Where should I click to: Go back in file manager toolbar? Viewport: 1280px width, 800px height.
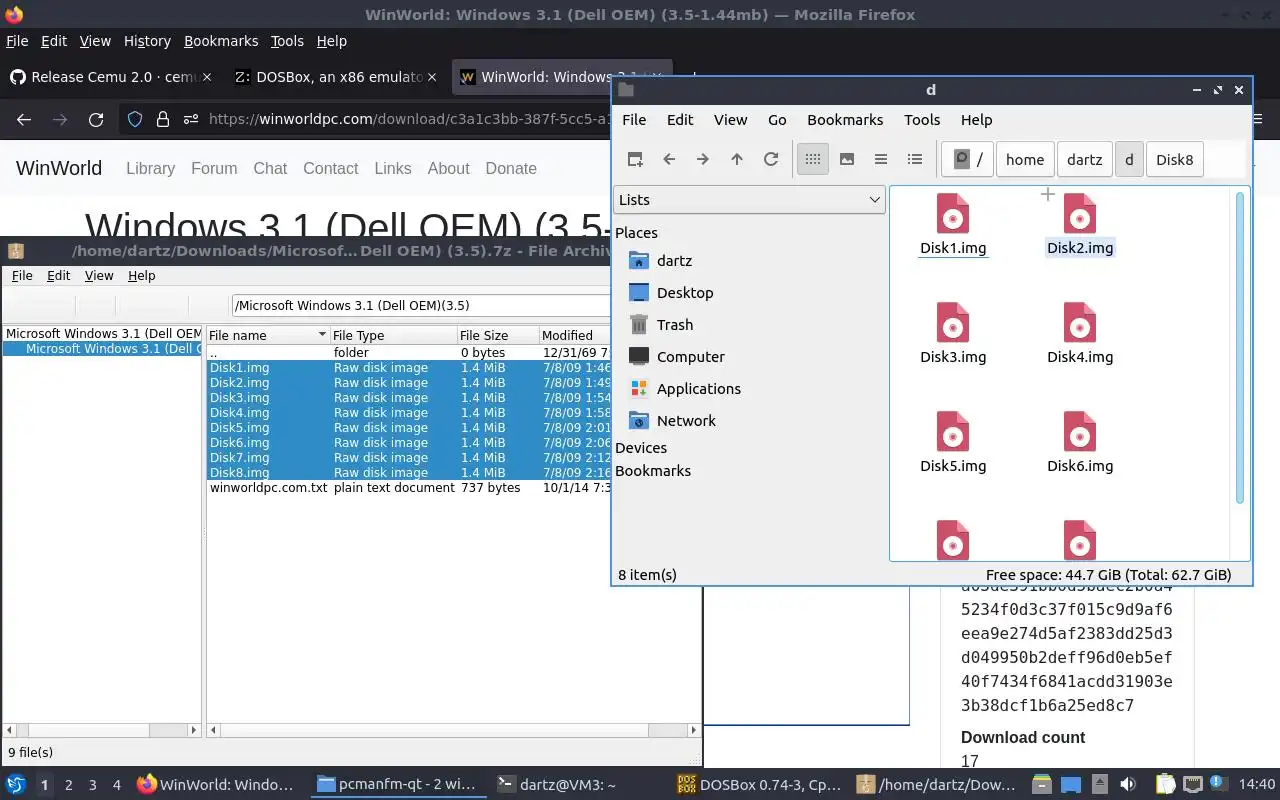pos(669,159)
